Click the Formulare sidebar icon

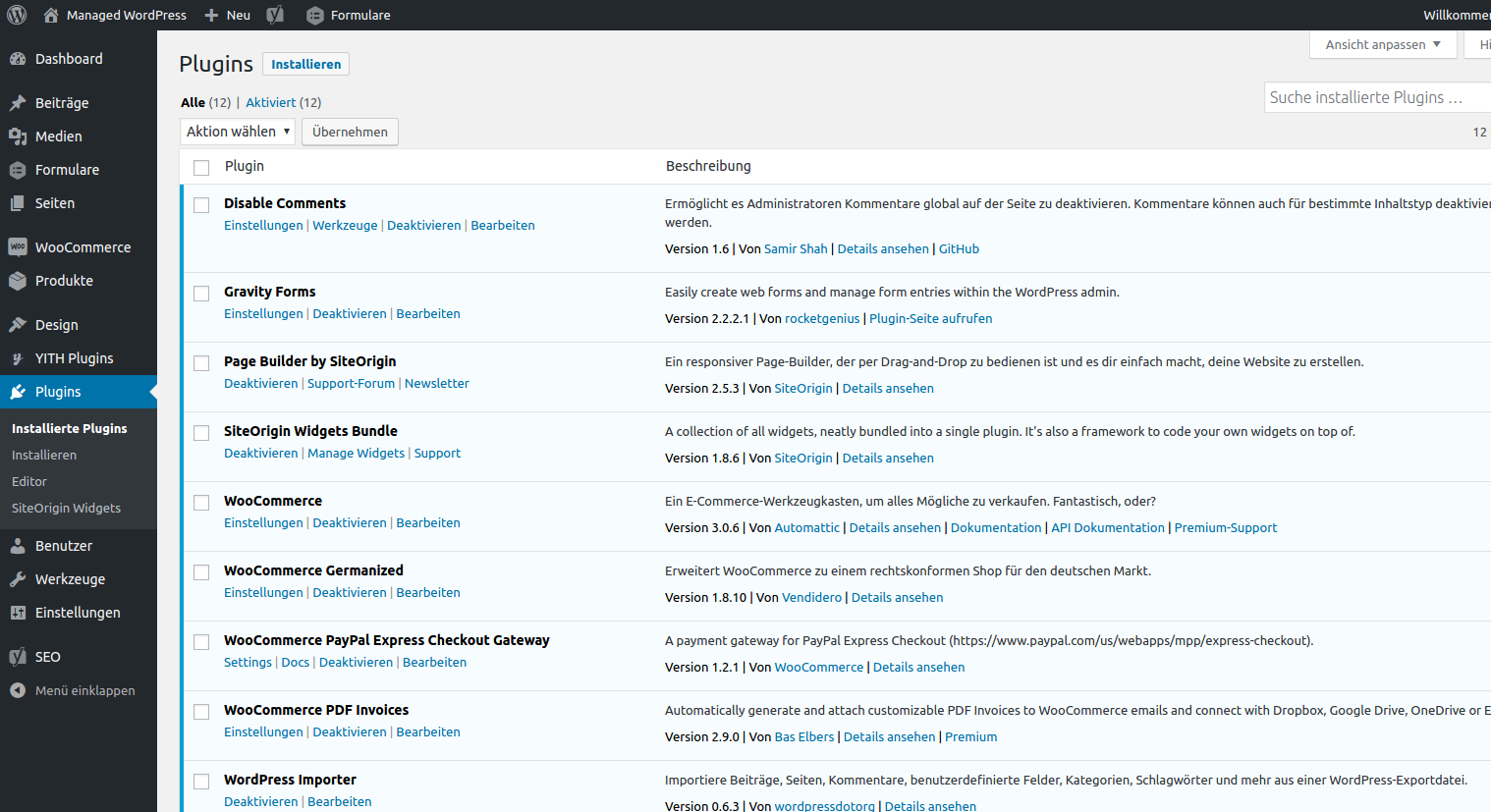tap(18, 170)
